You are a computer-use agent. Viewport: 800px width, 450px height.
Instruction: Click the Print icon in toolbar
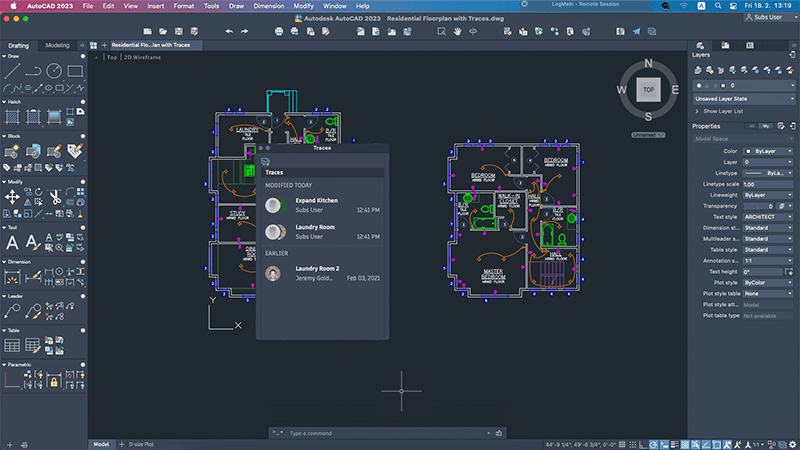tap(279, 32)
